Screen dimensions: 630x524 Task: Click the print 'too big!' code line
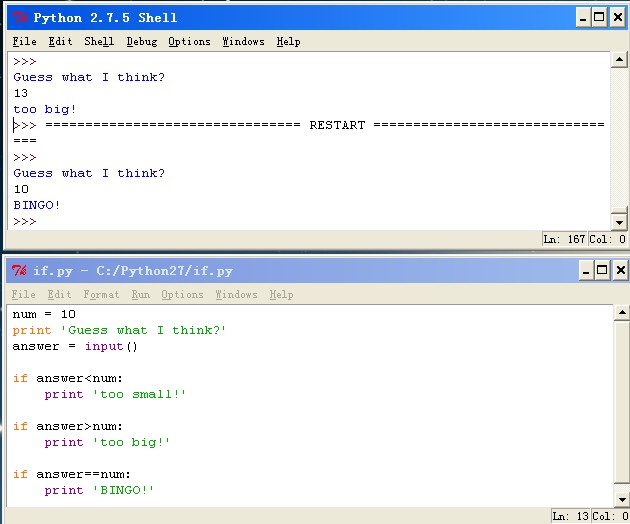pyautogui.click(x=107, y=442)
